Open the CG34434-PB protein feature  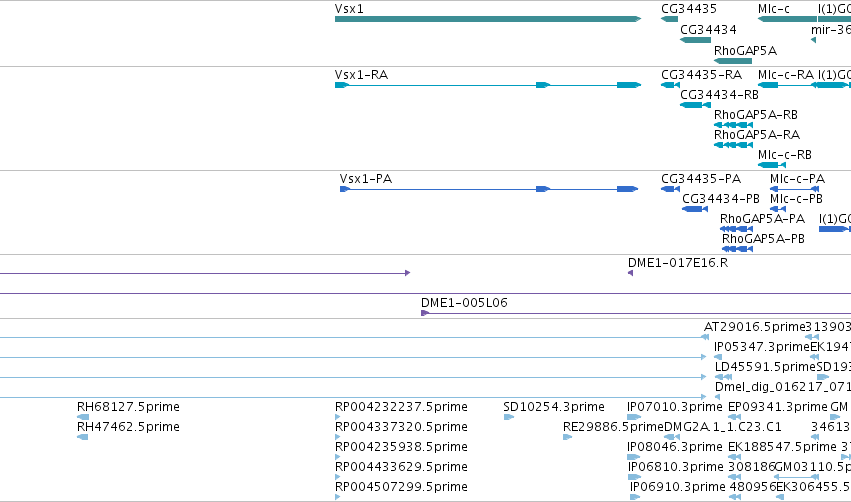[x=695, y=209]
